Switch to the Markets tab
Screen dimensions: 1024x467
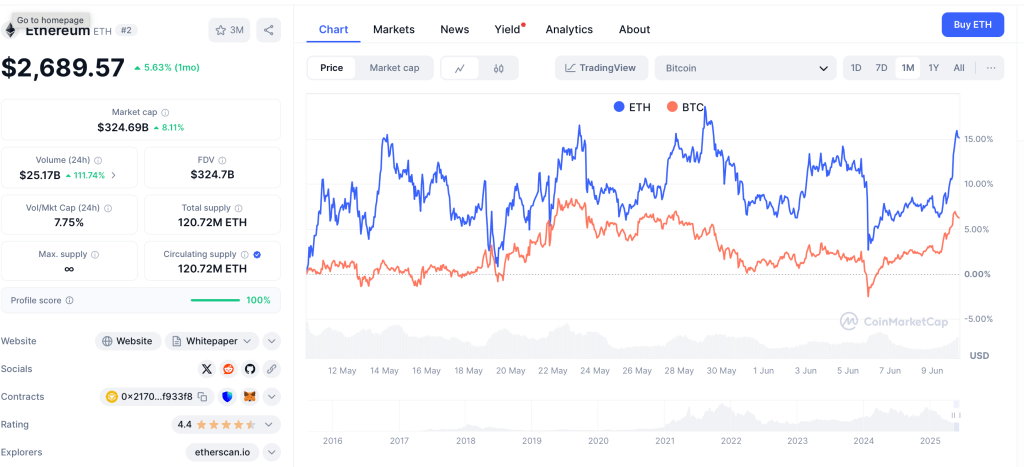pos(394,29)
